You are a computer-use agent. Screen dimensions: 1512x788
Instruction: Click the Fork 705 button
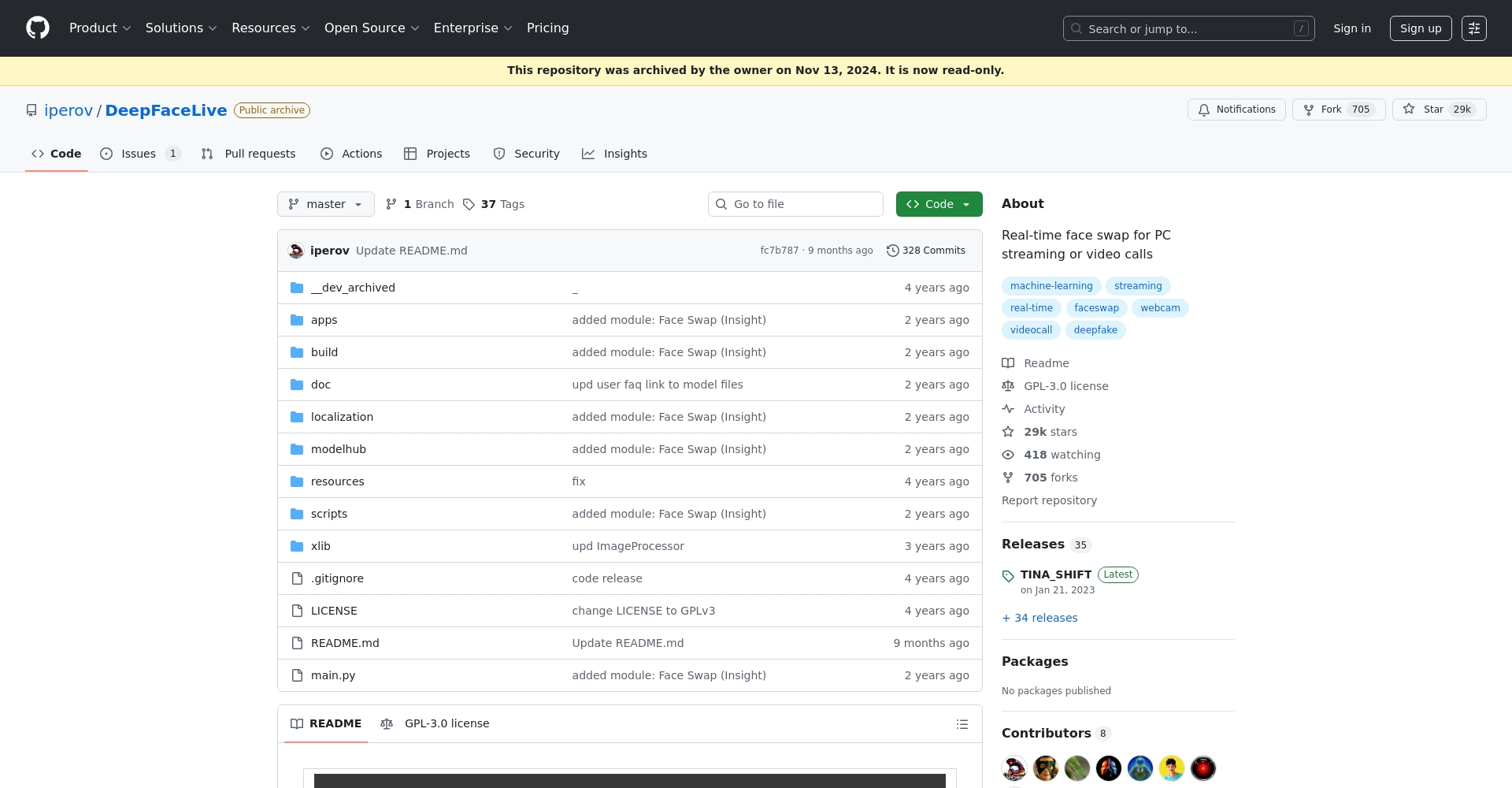pos(1339,110)
